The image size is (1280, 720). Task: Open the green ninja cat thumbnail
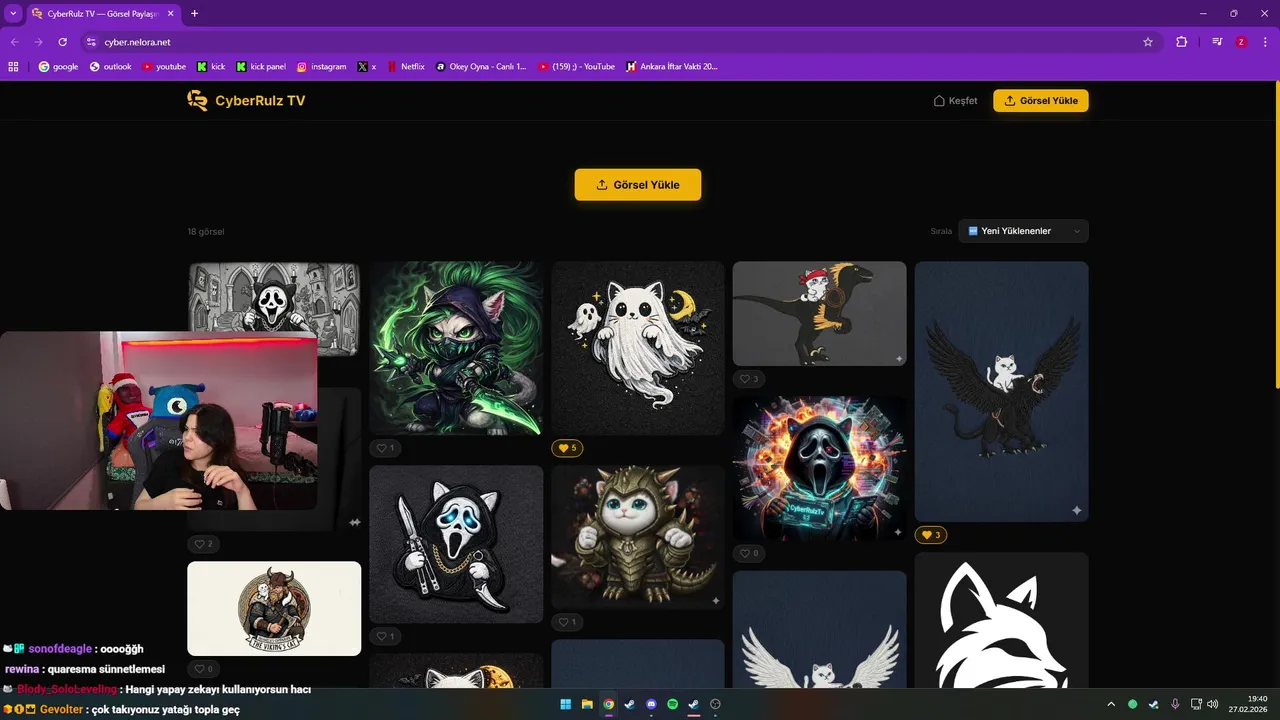456,348
